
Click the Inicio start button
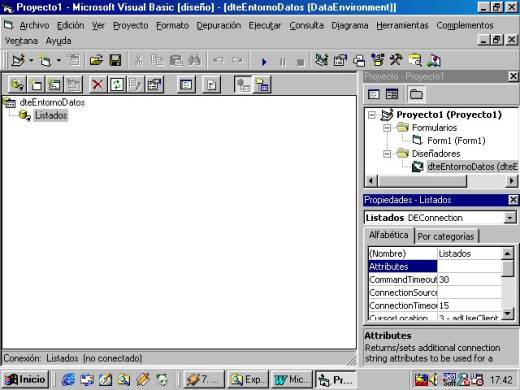tap(26, 379)
